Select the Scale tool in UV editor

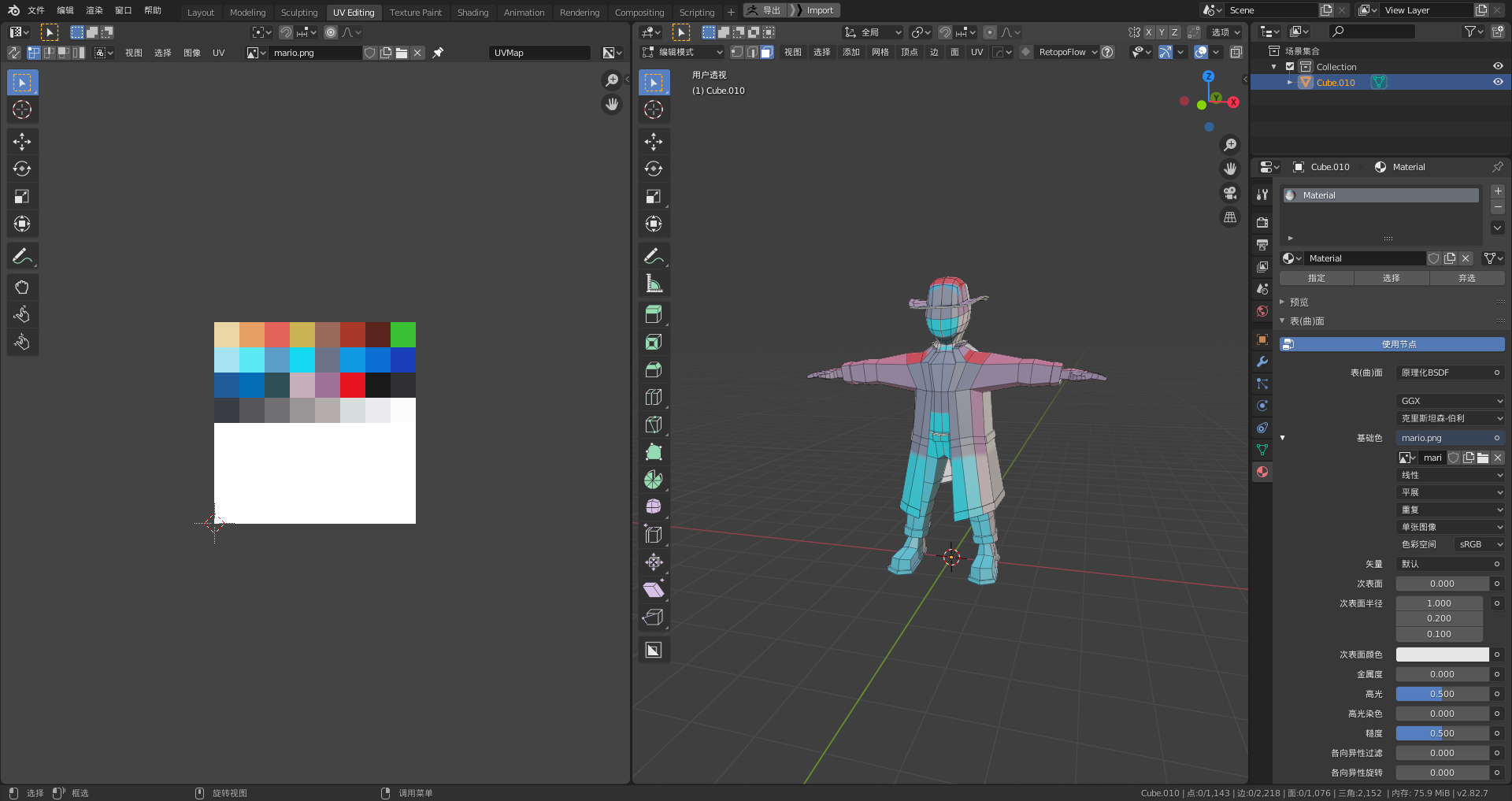pos(22,196)
